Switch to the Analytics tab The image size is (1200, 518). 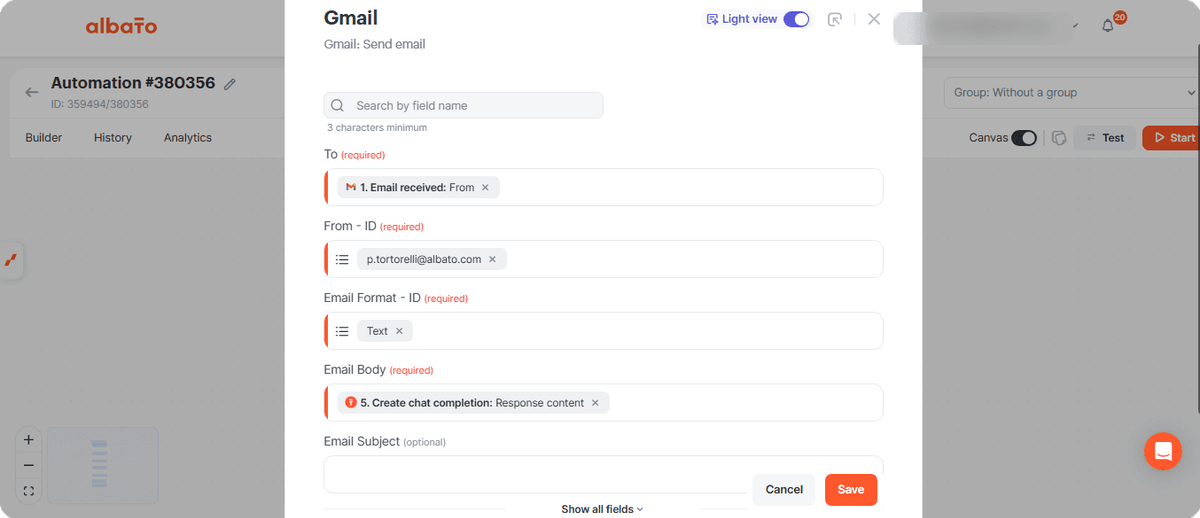click(x=188, y=138)
